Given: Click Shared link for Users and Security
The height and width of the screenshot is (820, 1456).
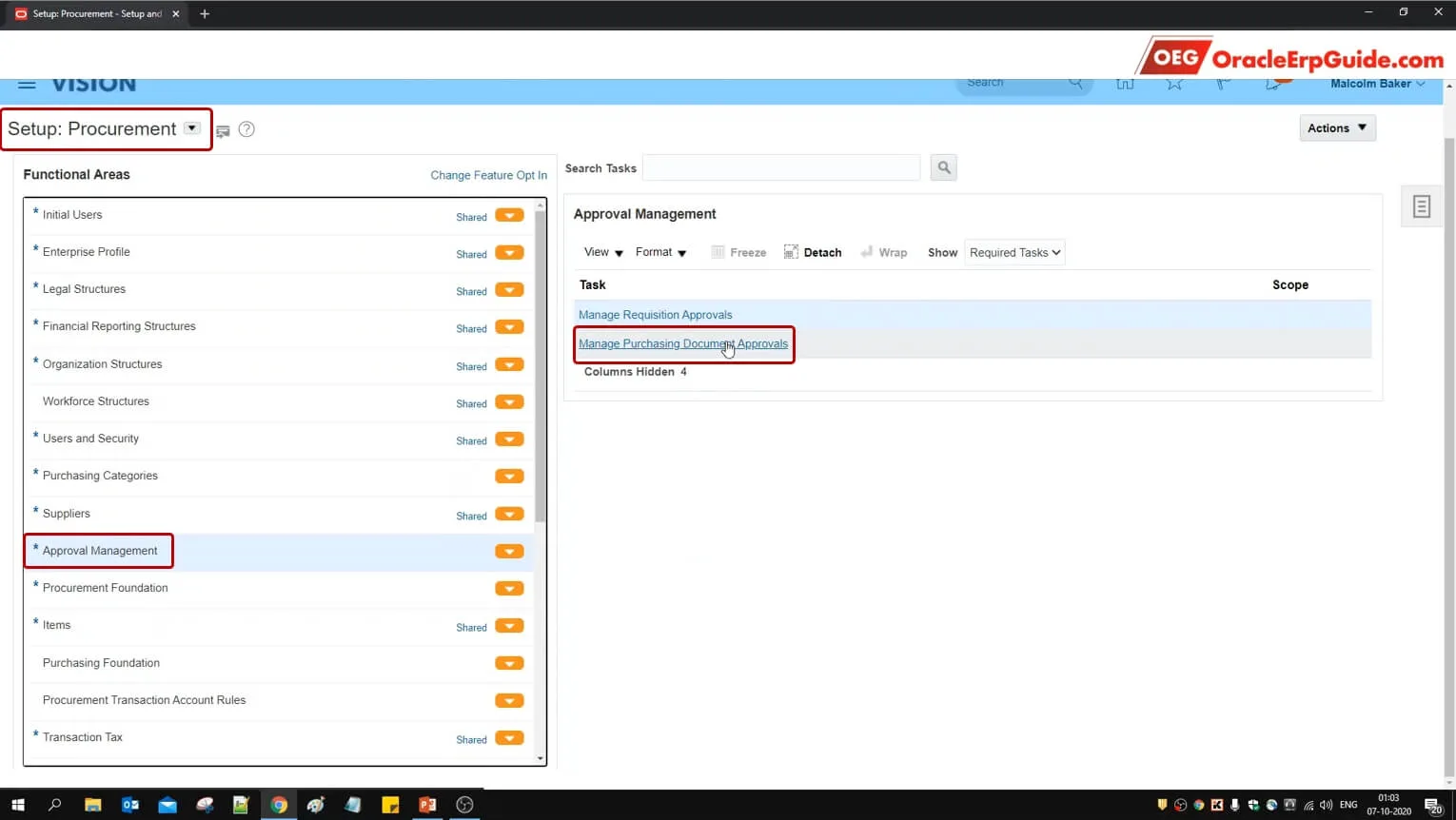Looking at the screenshot, I should click(x=471, y=440).
